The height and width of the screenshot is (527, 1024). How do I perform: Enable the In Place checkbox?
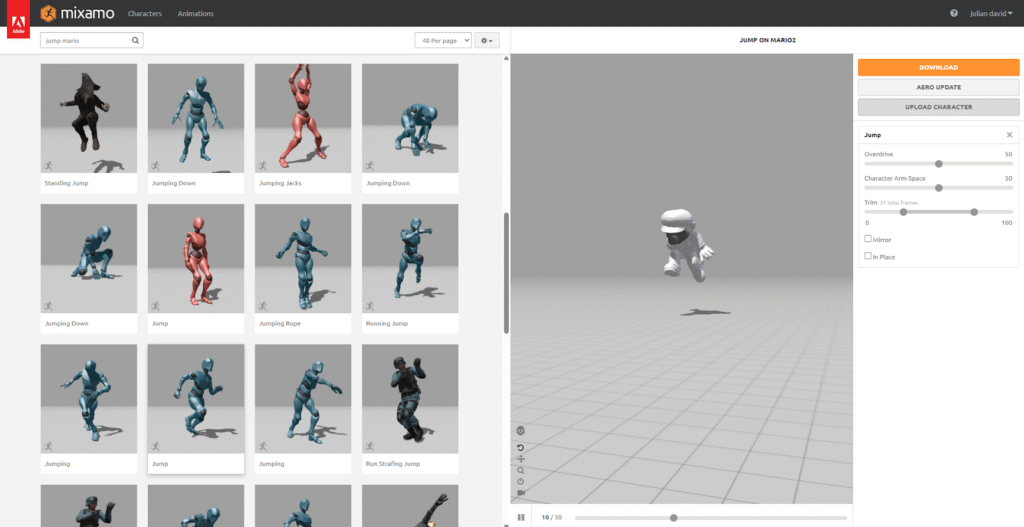pos(868,256)
